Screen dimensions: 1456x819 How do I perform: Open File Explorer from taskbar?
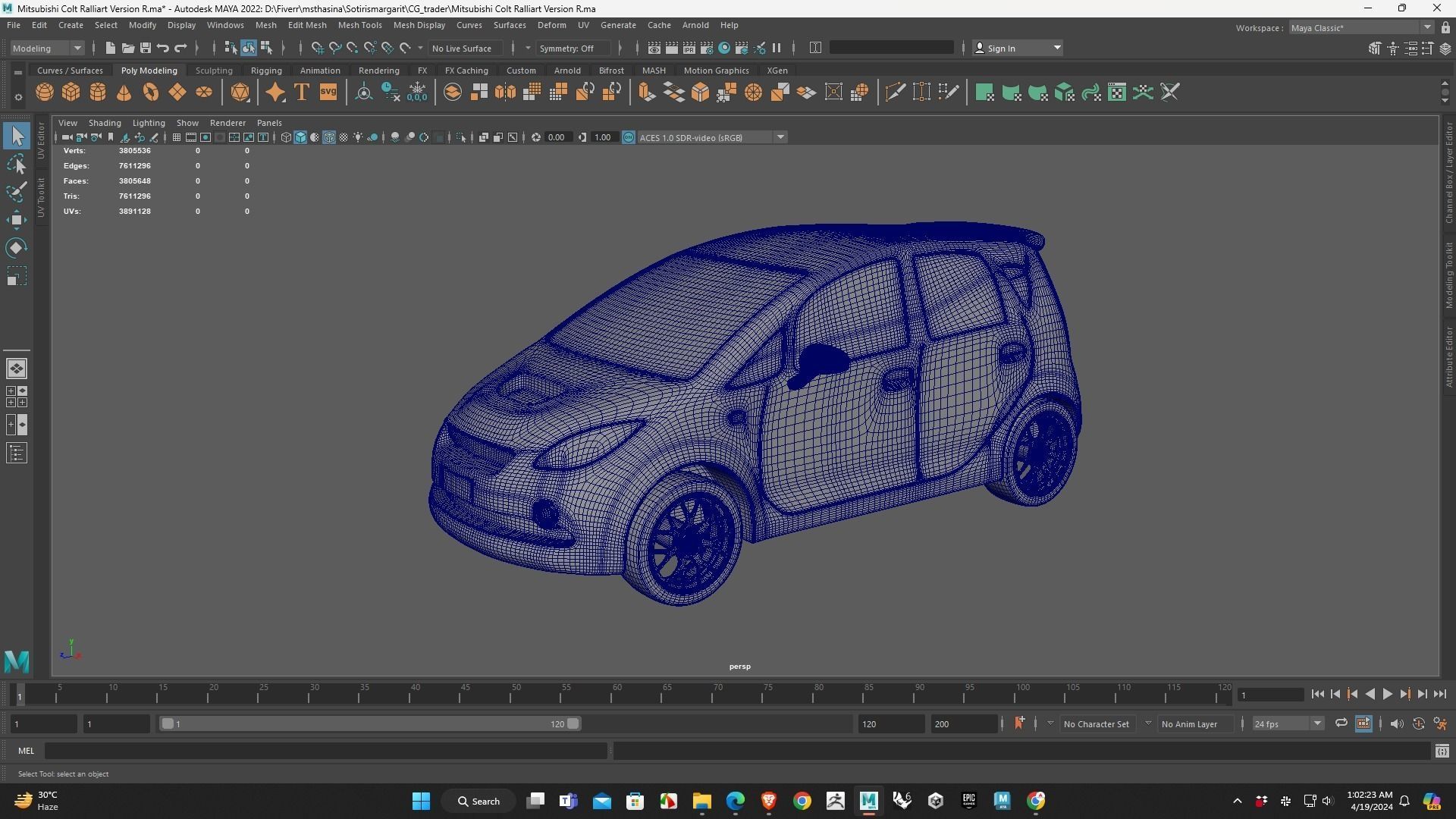coord(701,801)
